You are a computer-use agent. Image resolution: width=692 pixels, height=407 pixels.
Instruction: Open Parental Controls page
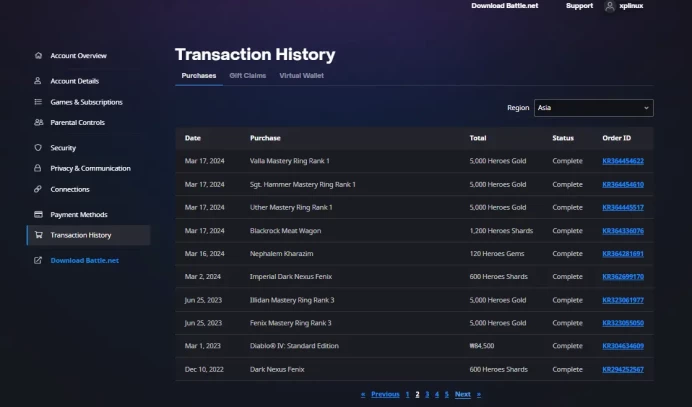[77, 122]
